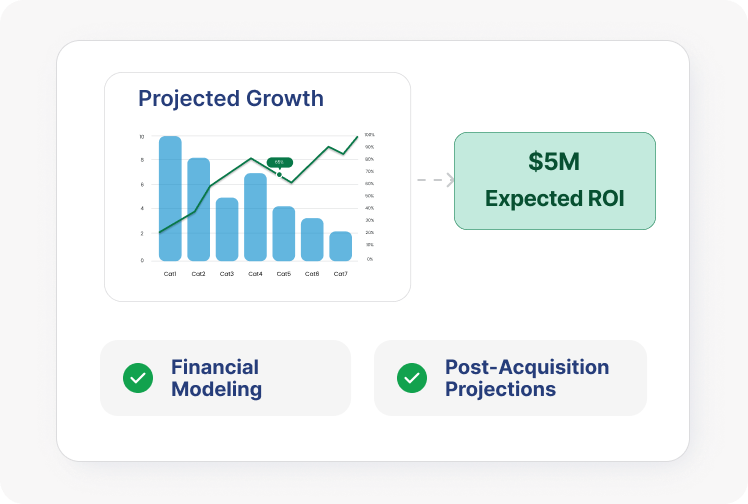Click the Cat7 label on the x-axis
Image resolution: width=748 pixels, height=504 pixels.
click(341, 274)
